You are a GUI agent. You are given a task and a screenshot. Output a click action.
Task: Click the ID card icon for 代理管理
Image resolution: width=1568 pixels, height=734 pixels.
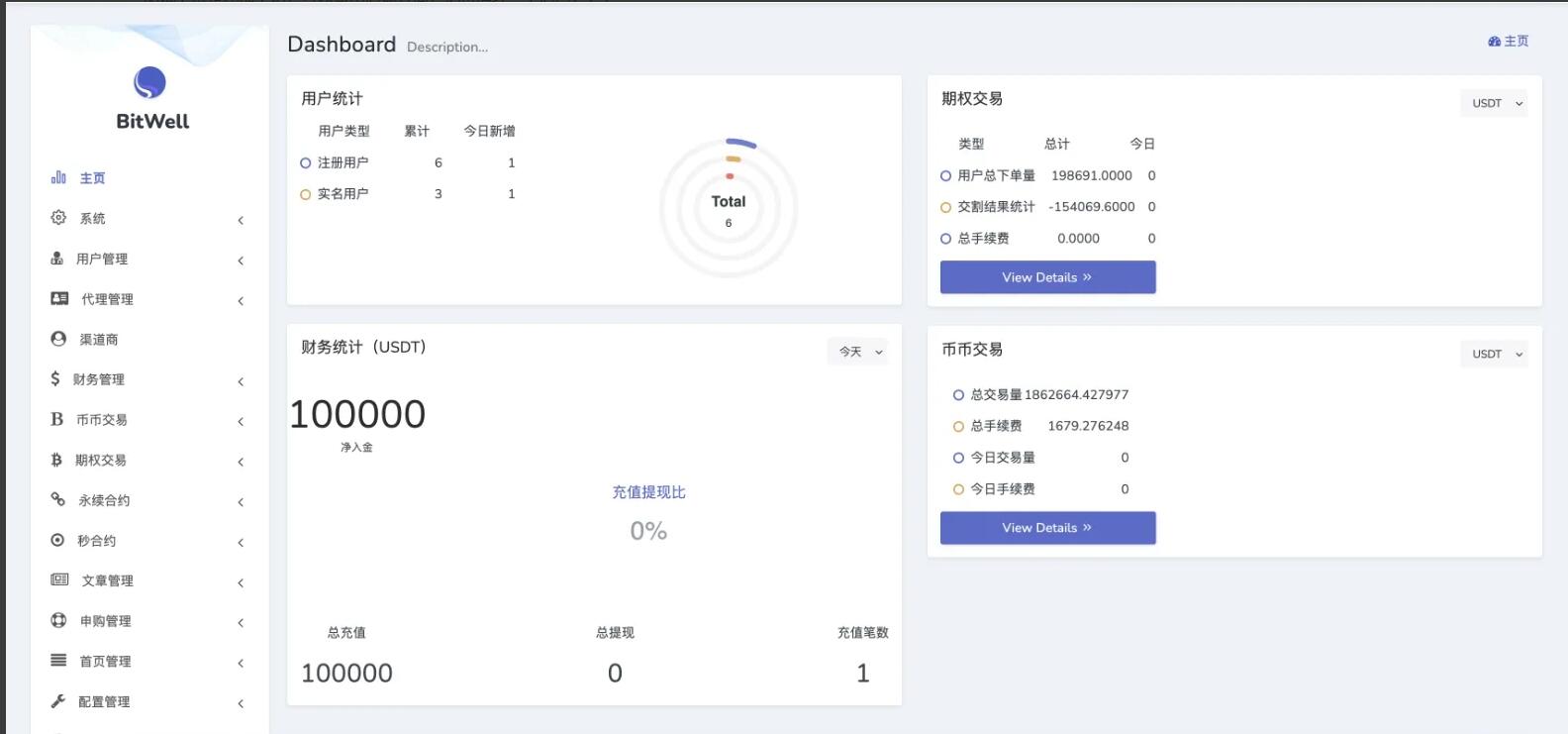[x=59, y=298]
